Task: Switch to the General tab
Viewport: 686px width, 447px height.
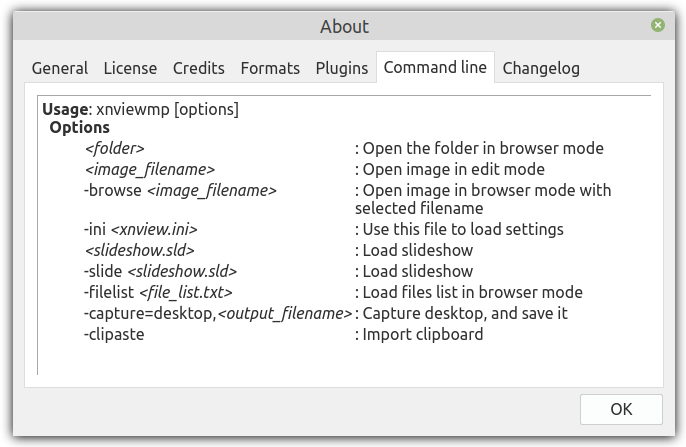Action: [x=60, y=68]
